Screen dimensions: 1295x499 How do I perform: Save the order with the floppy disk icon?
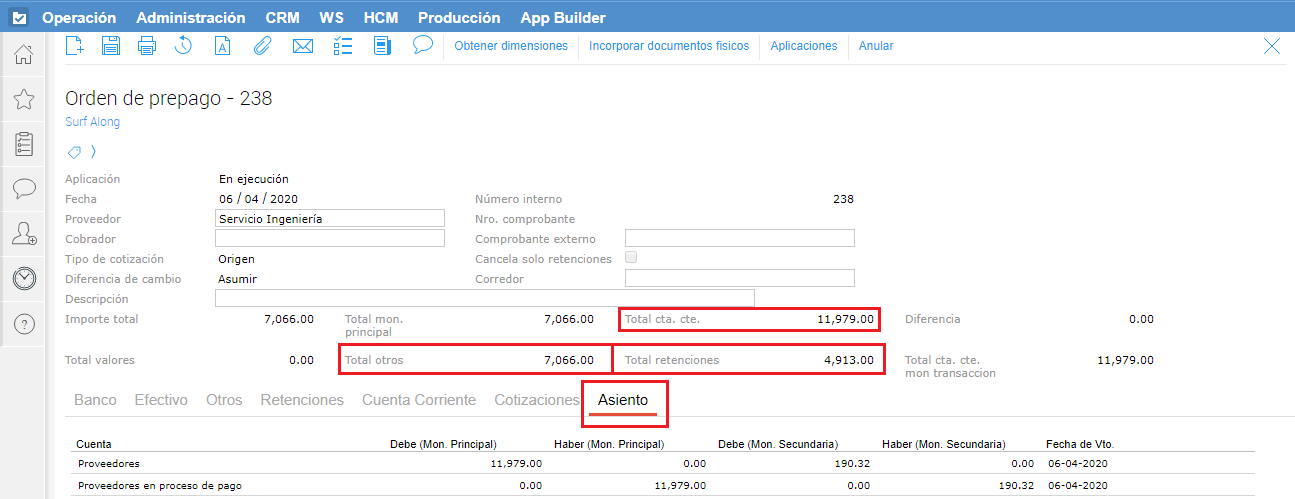click(x=111, y=46)
